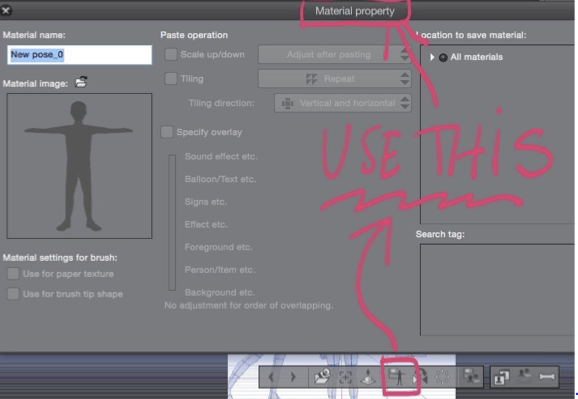Click the 'Person/Item etc.' overlay label
The width and height of the screenshot is (578, 399).
coord(220,270)
